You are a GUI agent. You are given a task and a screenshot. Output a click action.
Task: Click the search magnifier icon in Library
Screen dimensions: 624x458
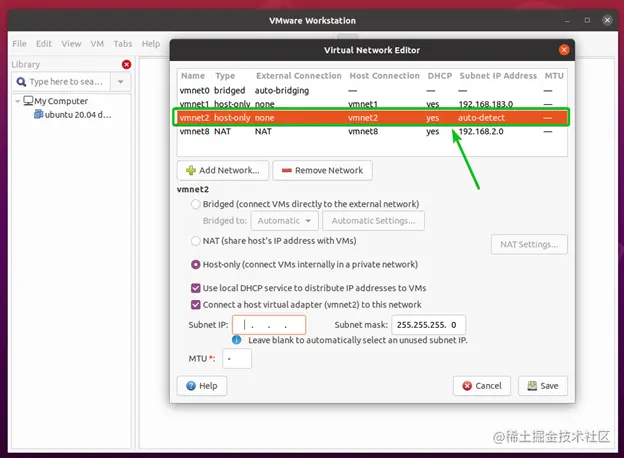click(21, 82)
